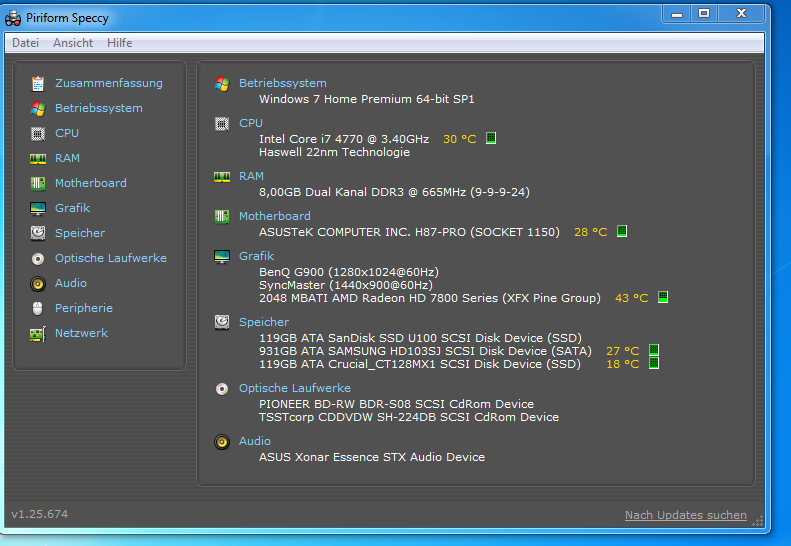Open the Datei menu

click(x=25, y=43)
